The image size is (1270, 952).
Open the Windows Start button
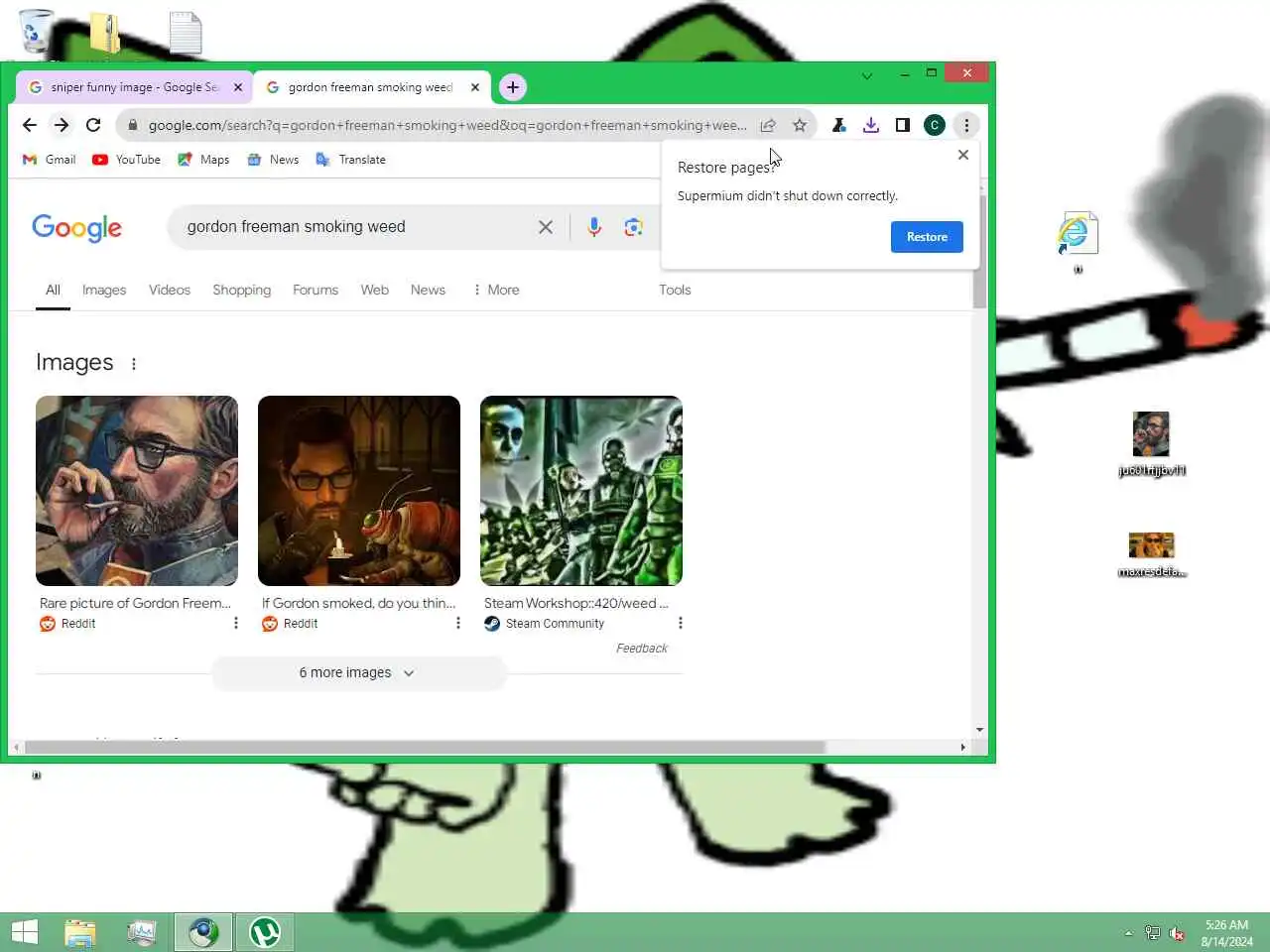[25, 932]
